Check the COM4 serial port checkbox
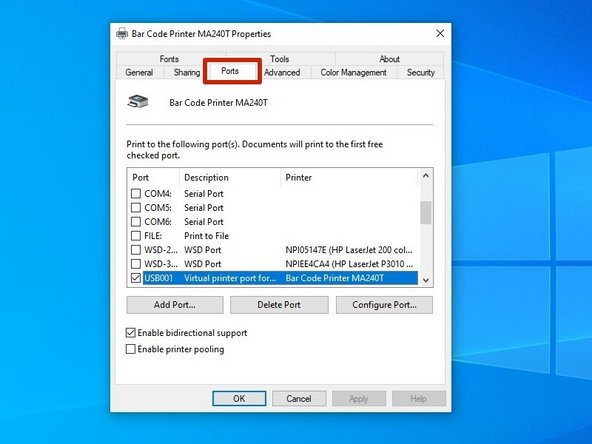Viewport: 592px width, 444px height. point(136,194)
